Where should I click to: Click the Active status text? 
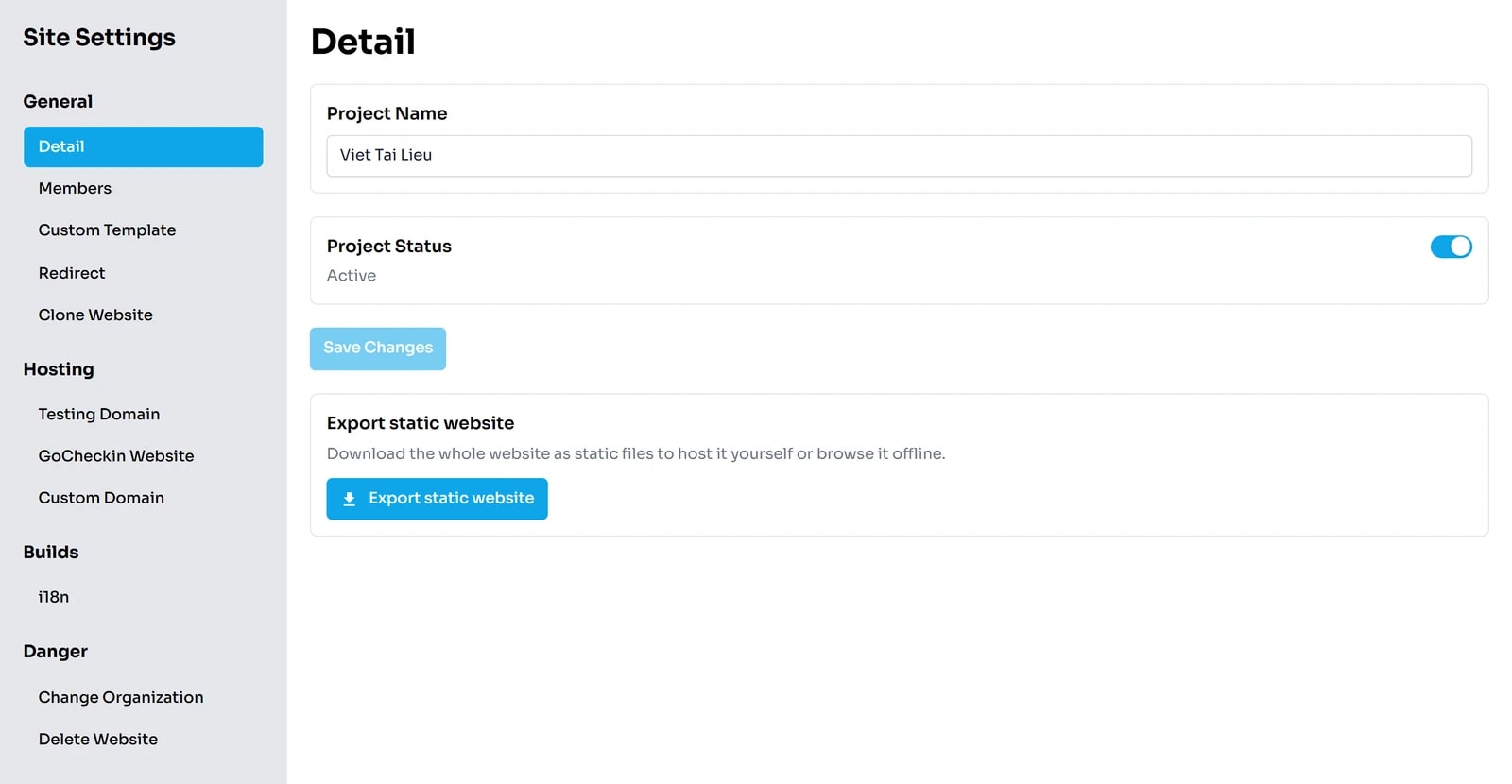352,276
